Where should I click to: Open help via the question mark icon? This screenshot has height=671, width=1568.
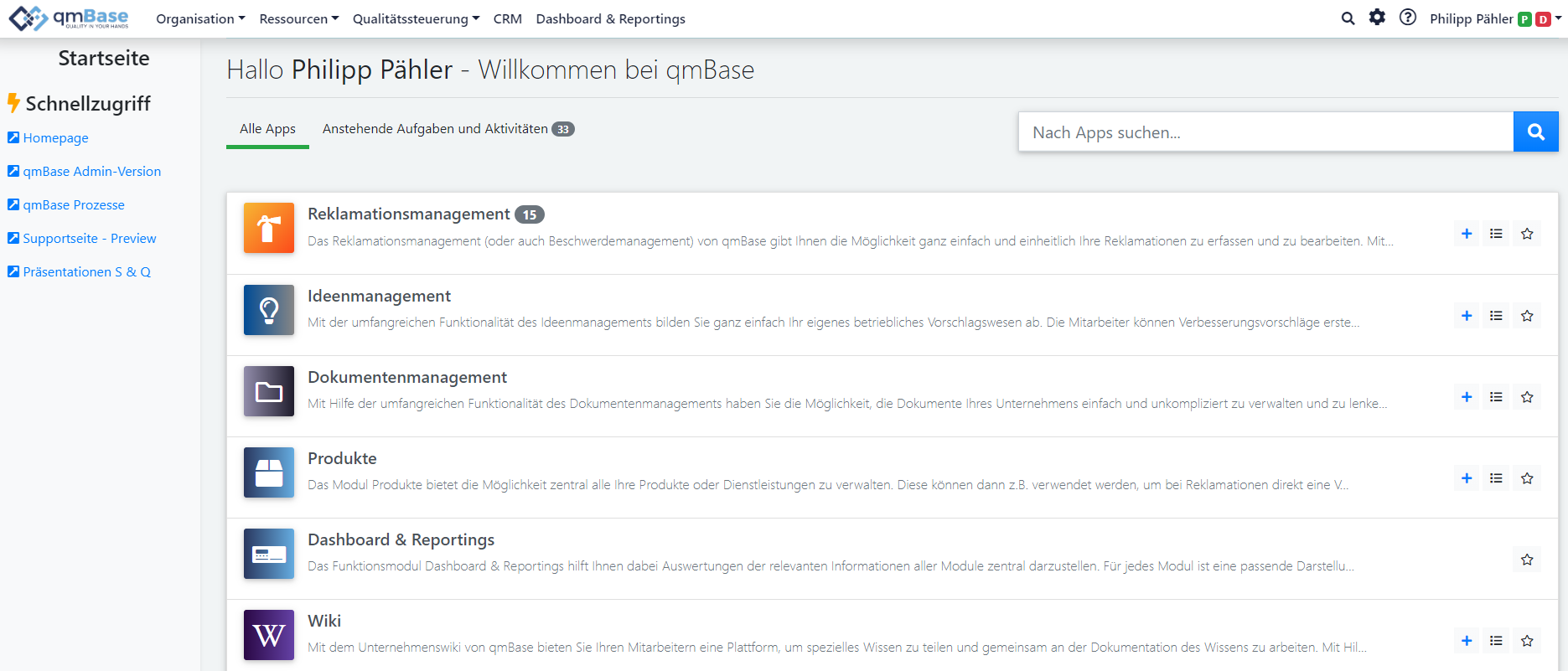(1408, 18)
